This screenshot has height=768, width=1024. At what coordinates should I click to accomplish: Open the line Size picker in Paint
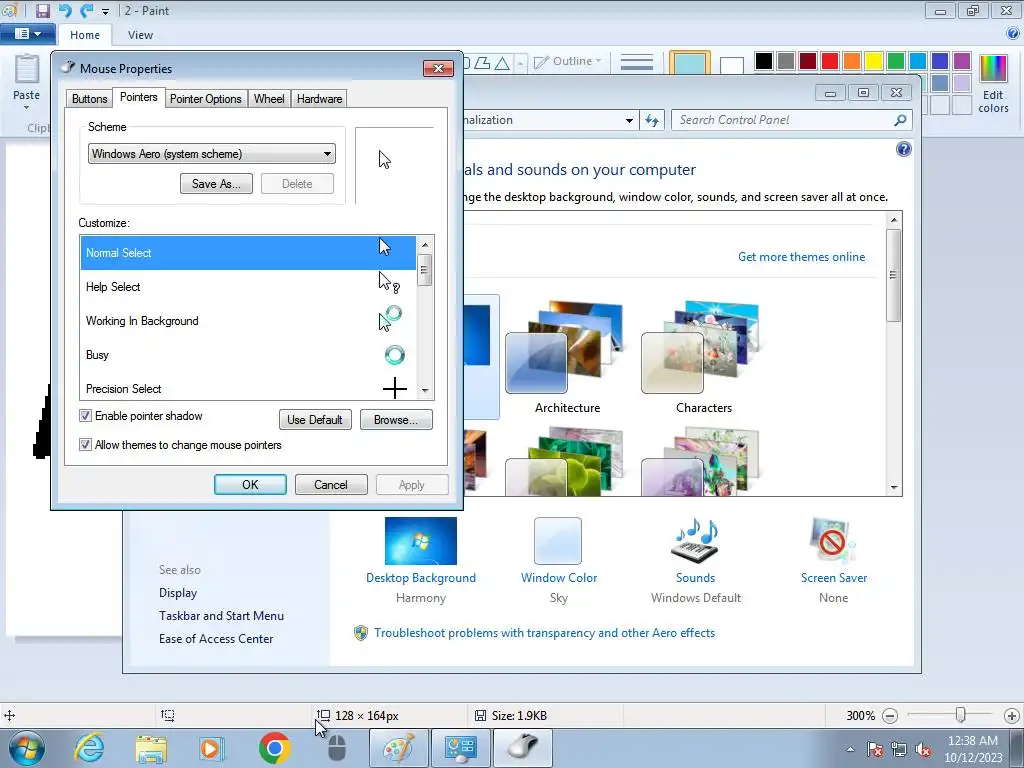tap(637, 62)
